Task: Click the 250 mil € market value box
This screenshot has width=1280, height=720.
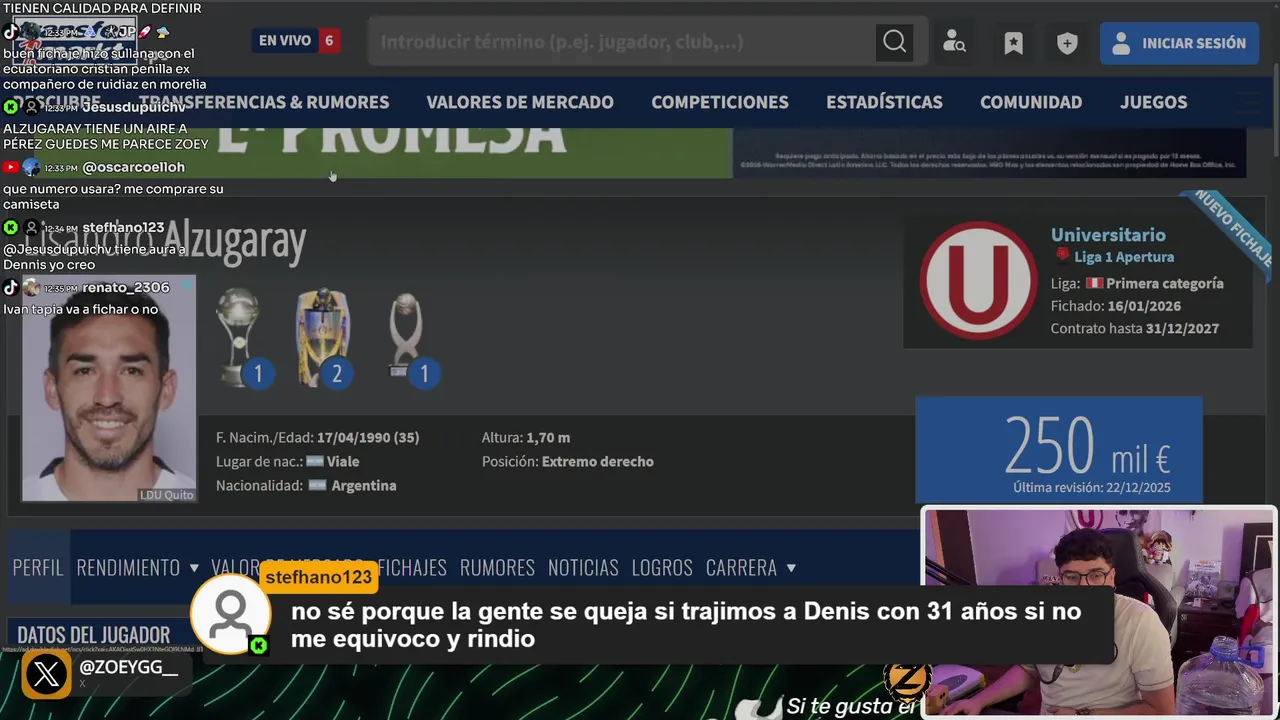Action: (1059, 450)
